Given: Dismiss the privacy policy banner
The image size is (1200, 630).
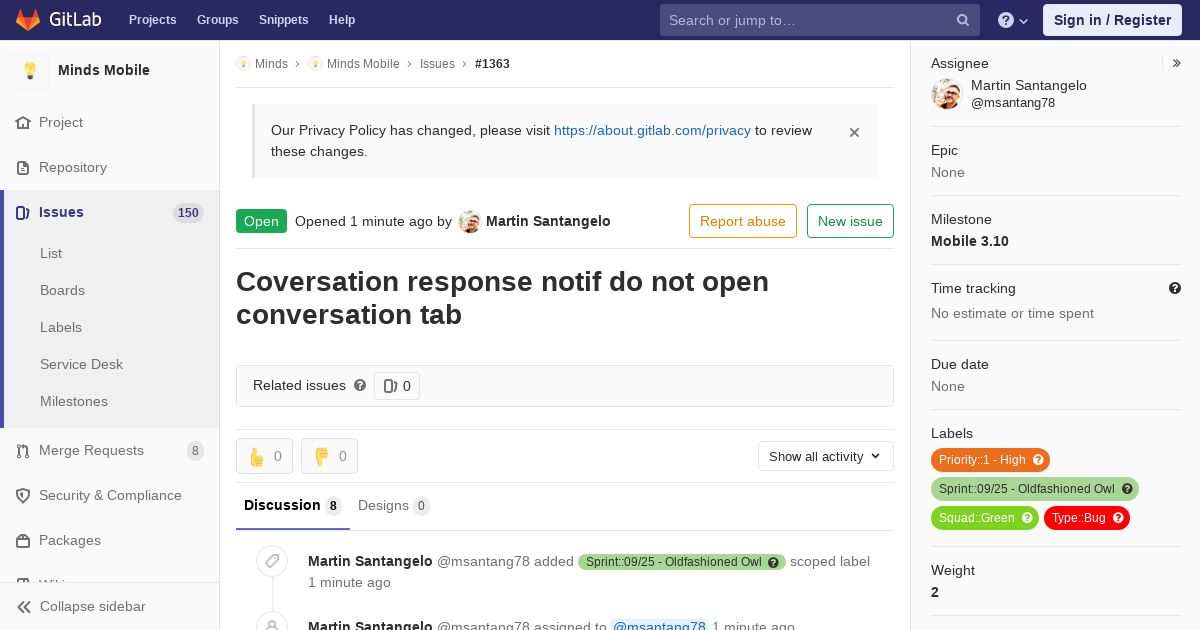Looking at the screenshot, I should [854, 132].
